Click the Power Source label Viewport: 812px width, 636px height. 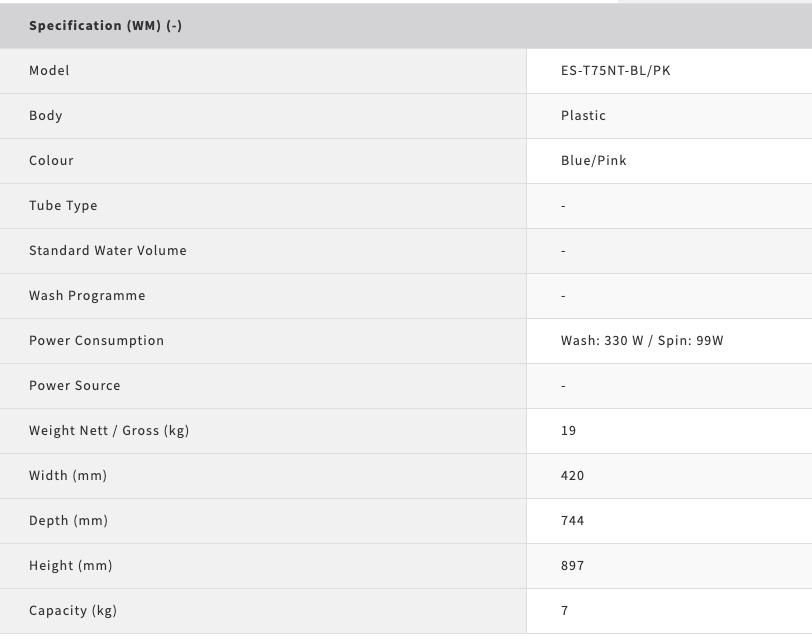click(x=74, y=386)
